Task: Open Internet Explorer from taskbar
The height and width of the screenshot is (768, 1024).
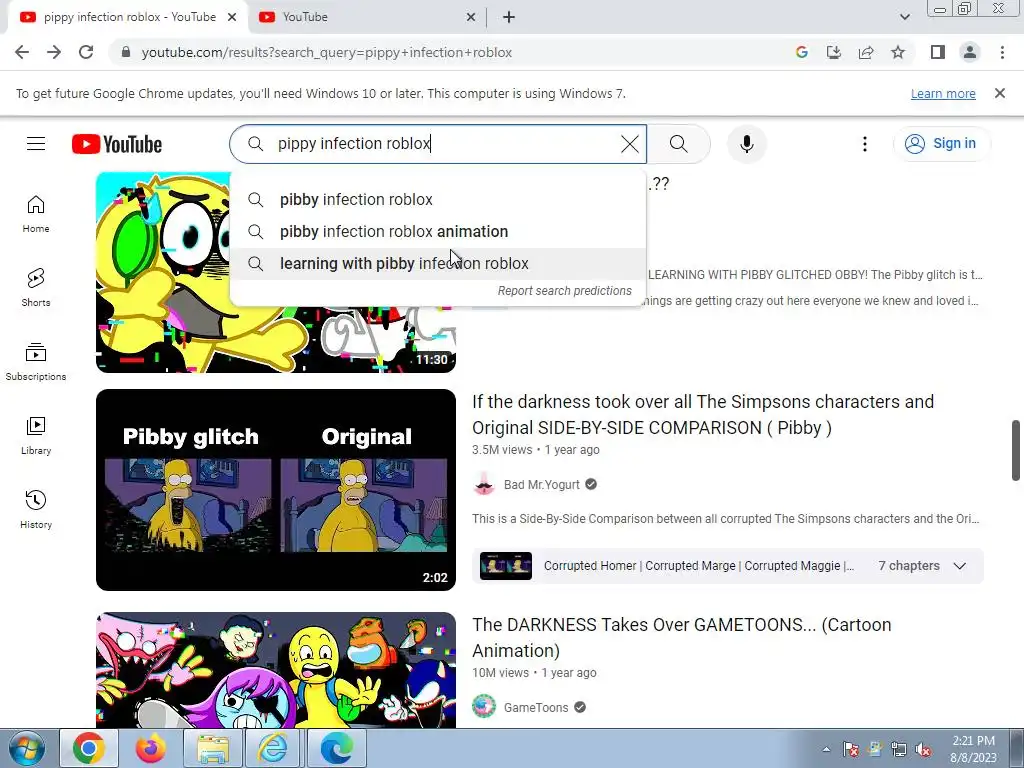Action: (x=274, y=748)
